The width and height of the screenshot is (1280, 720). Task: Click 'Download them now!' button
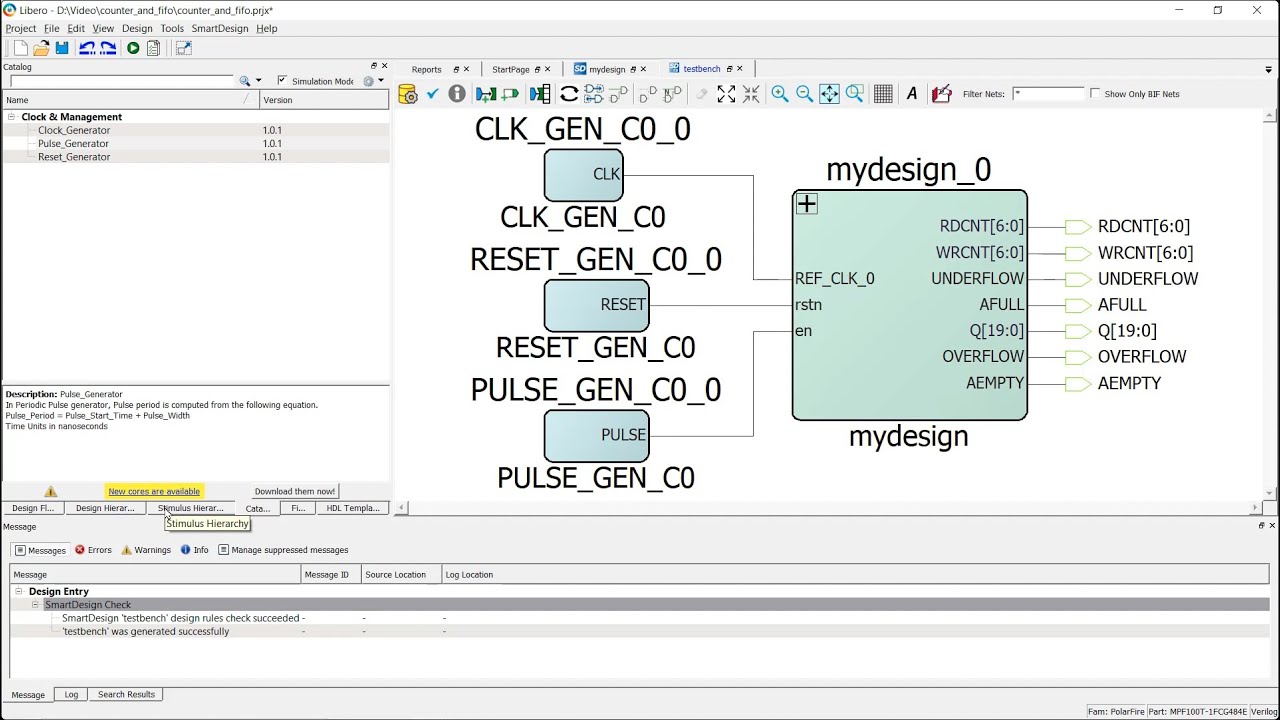tap(295, 491)
